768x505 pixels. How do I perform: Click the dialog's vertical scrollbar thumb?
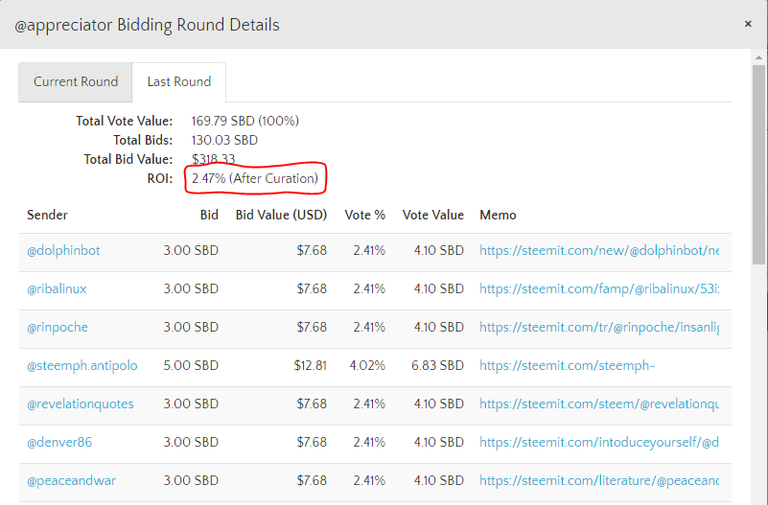758,164
